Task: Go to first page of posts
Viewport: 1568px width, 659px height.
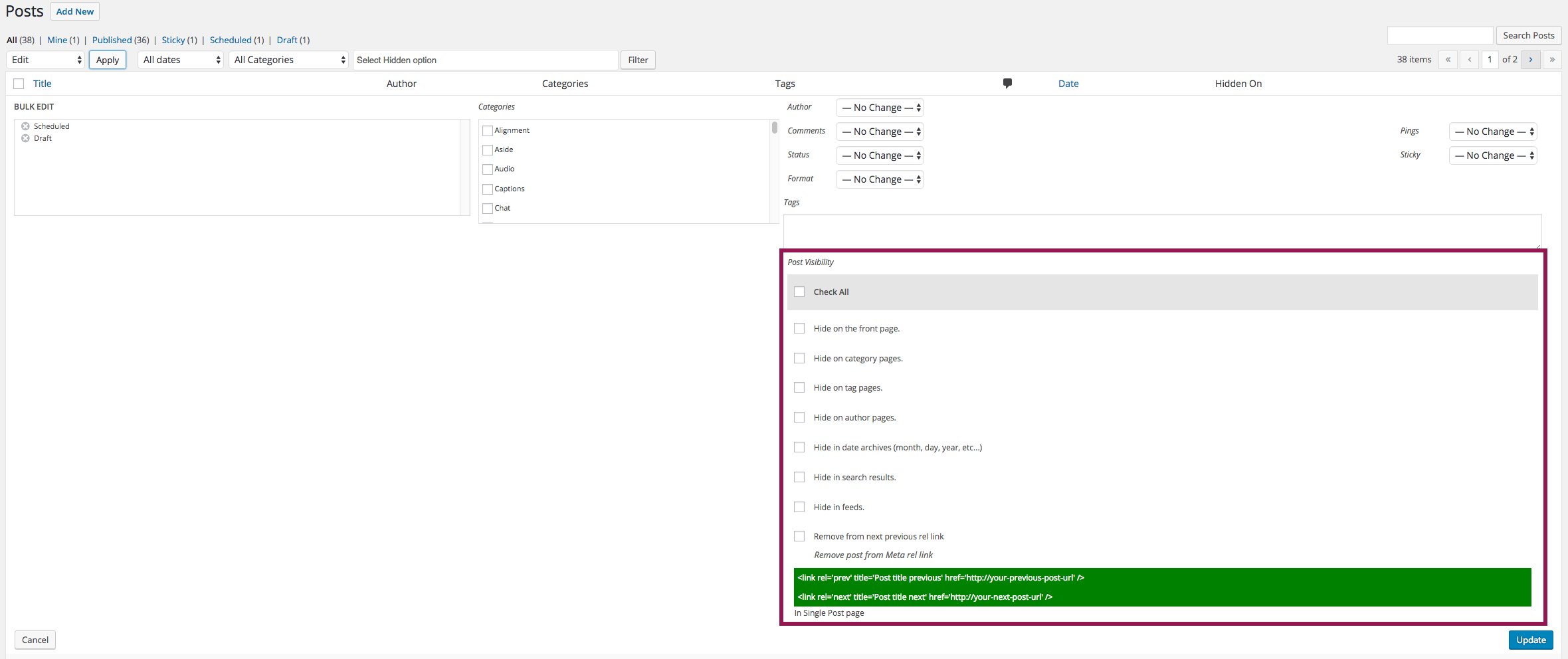Action: pos(1448,60)
